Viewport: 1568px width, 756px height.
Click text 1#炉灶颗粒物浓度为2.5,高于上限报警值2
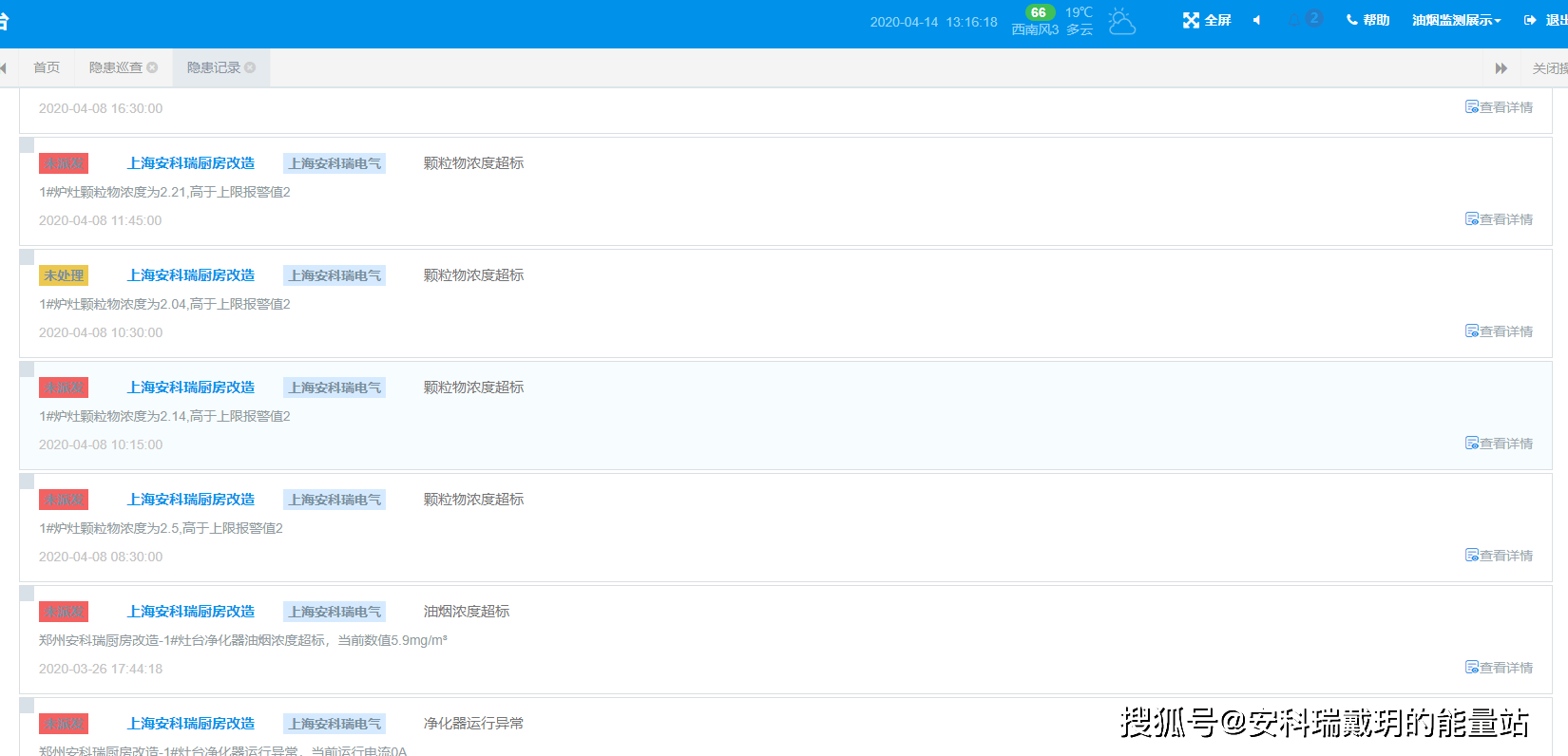tap(161, 528)
